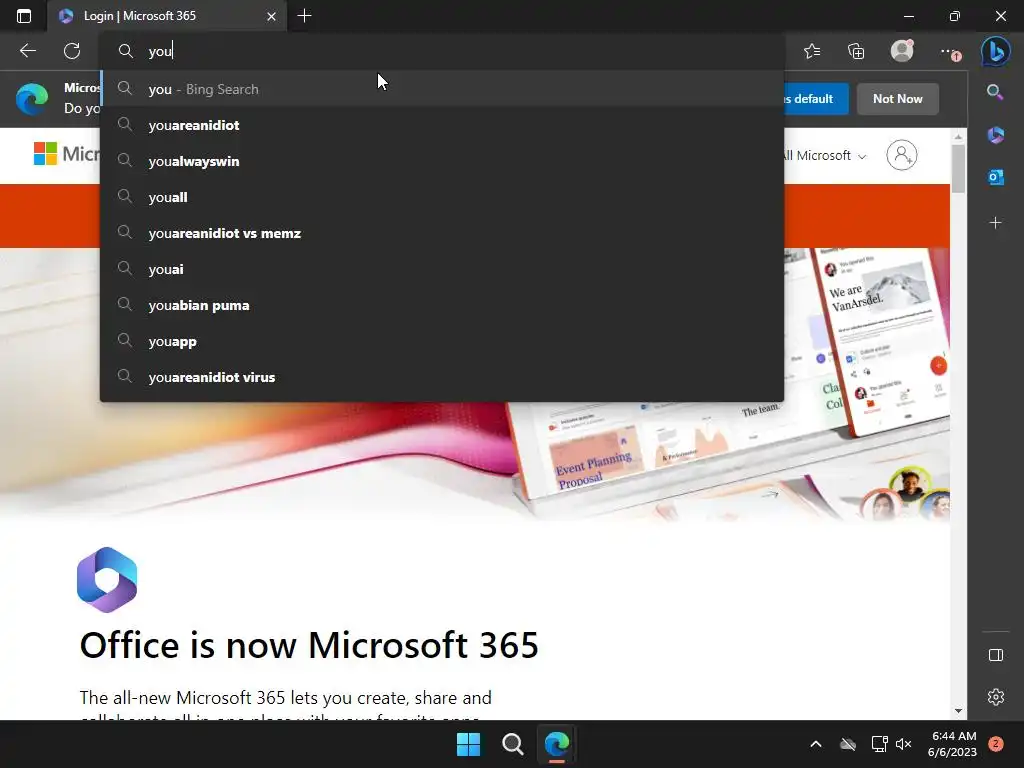Viewport: 1024px width, 768px height.
Task: Open Settings and more ellipsis menu
Action: [x=949, y=51]
